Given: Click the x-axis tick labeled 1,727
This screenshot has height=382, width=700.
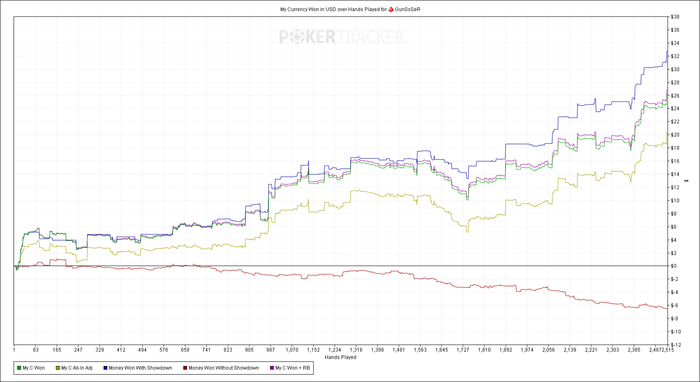Looking at the screenshot, I should (x=463, y=351).
